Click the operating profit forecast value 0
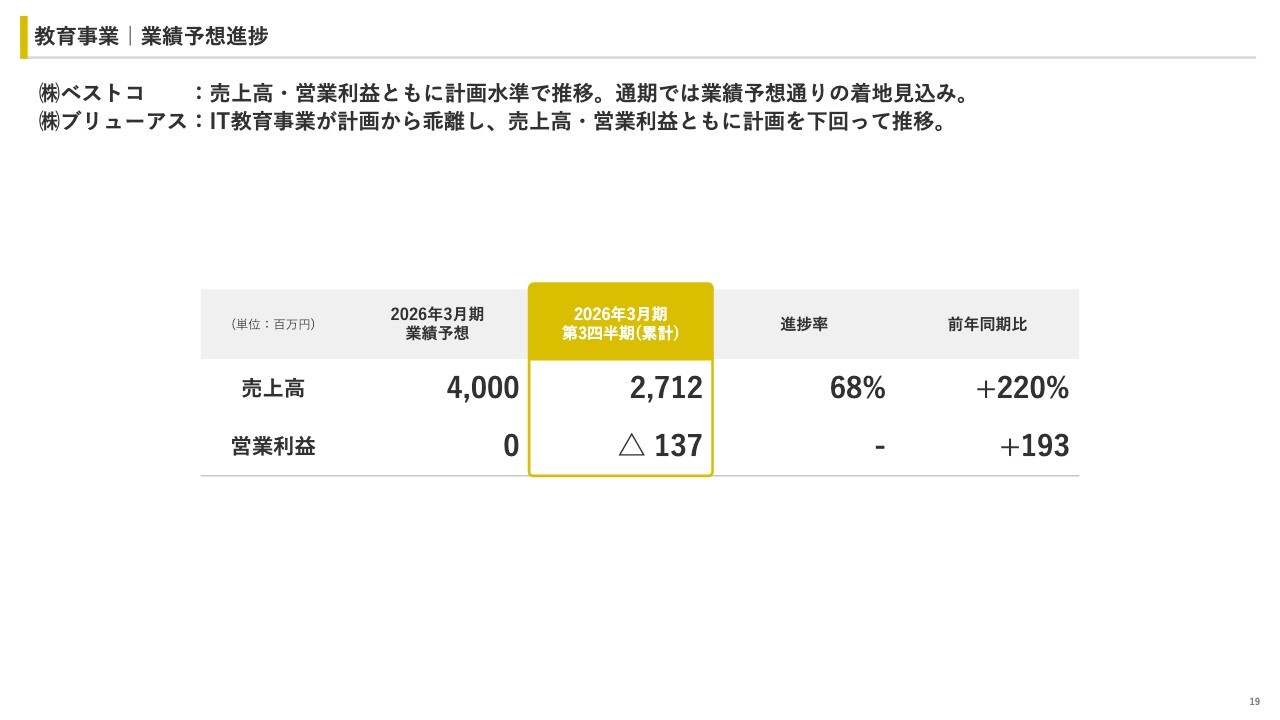The height and width of the screenshot is (720, 1280). point(511,446)
